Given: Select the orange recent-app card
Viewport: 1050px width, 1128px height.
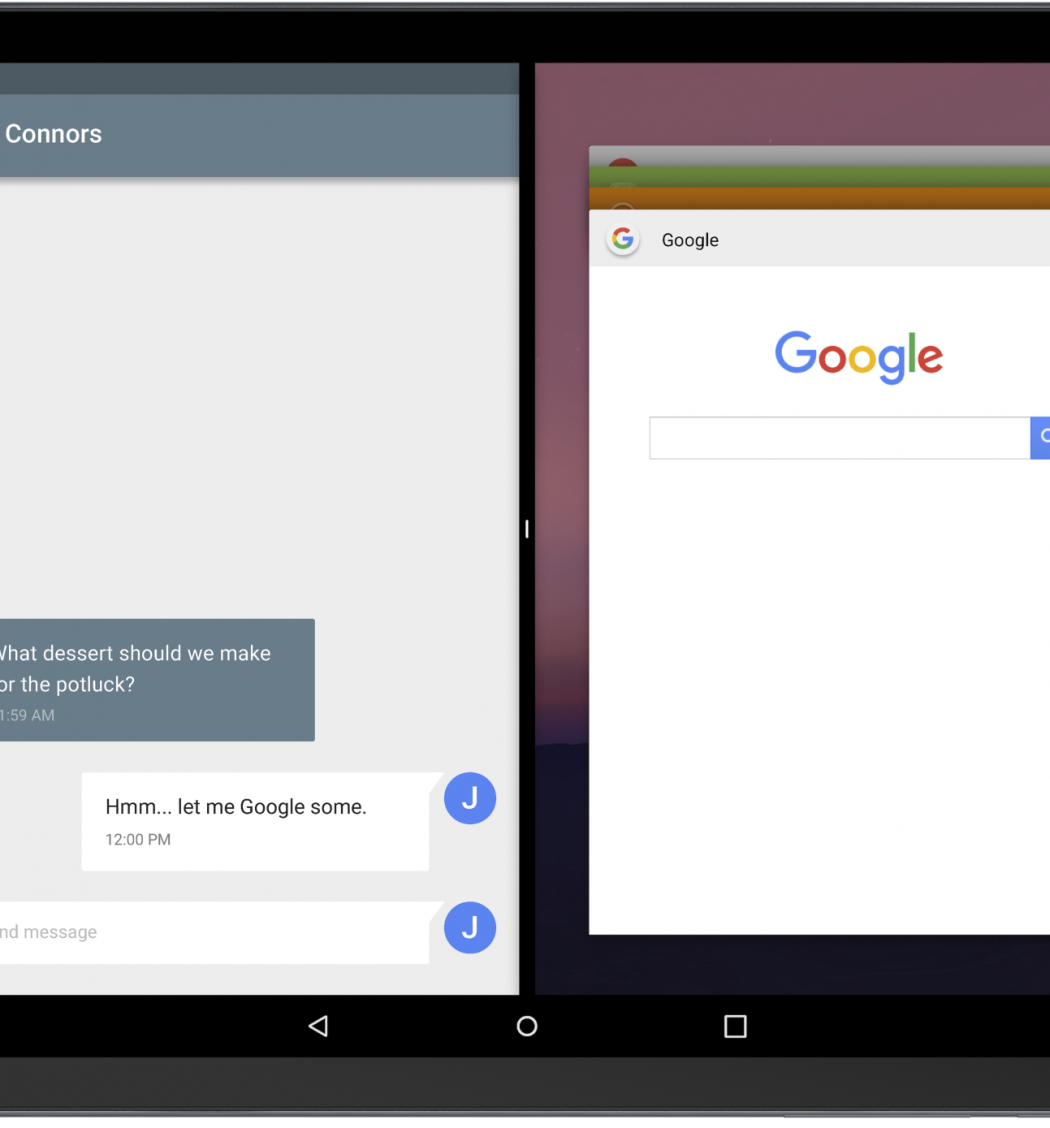Looking at the screenshot, I should 820,198.
